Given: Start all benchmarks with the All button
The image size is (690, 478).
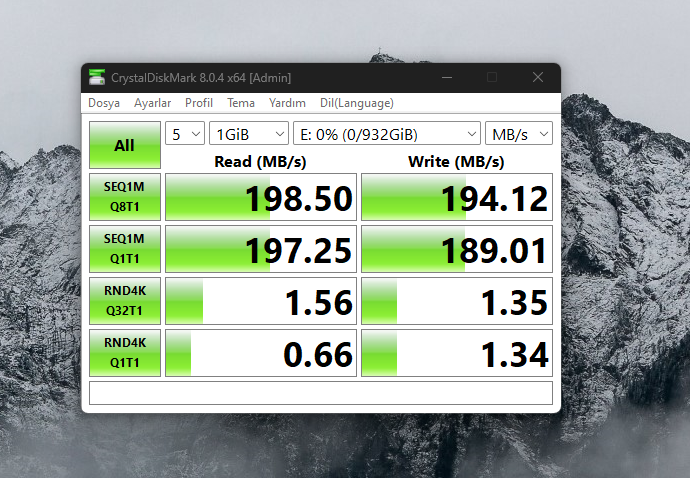Looking at the screenshot, I should point(125,145).
